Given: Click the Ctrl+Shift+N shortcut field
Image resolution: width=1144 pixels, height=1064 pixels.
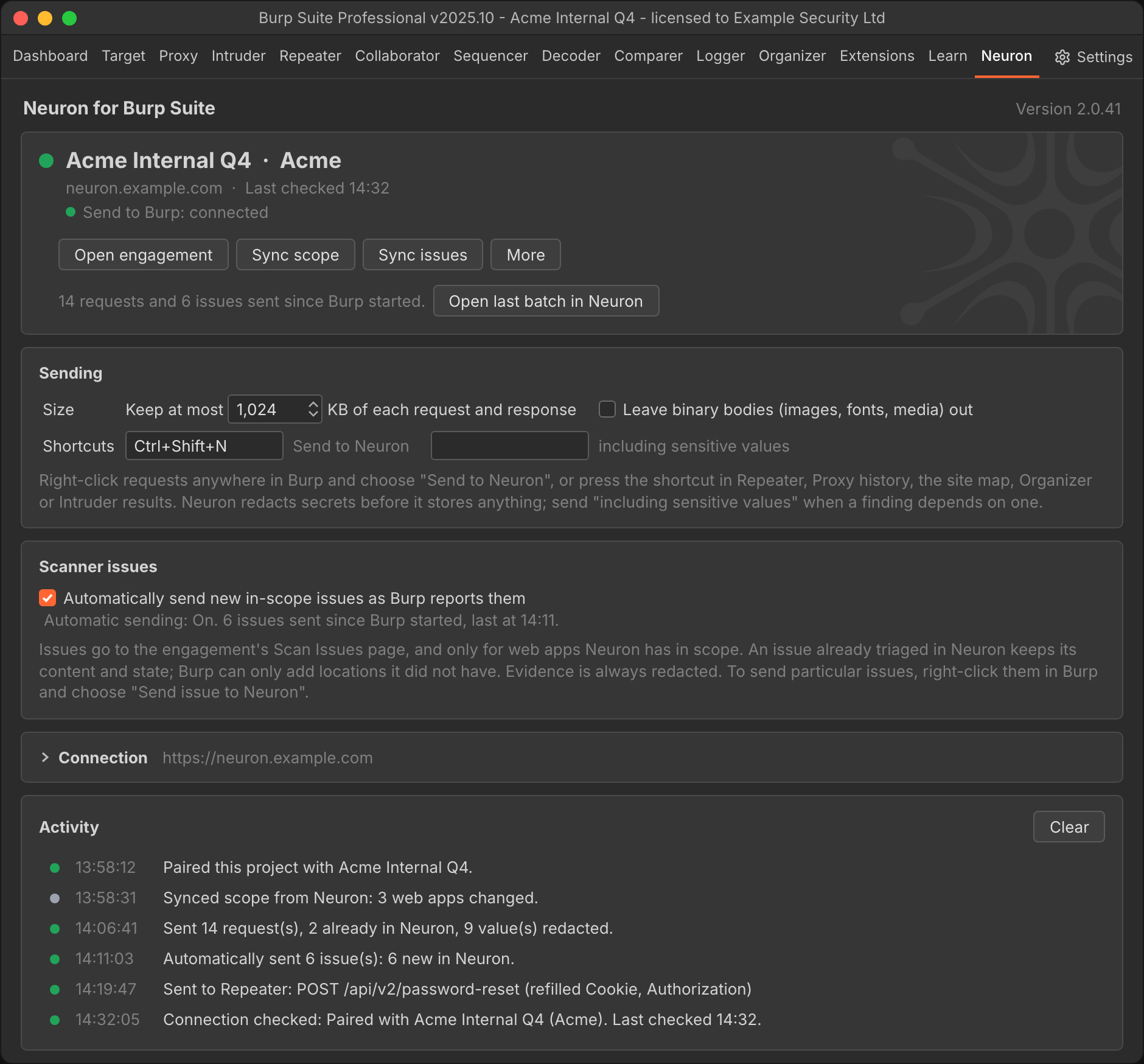Looking at the screenshot, I should coord(204,446).
